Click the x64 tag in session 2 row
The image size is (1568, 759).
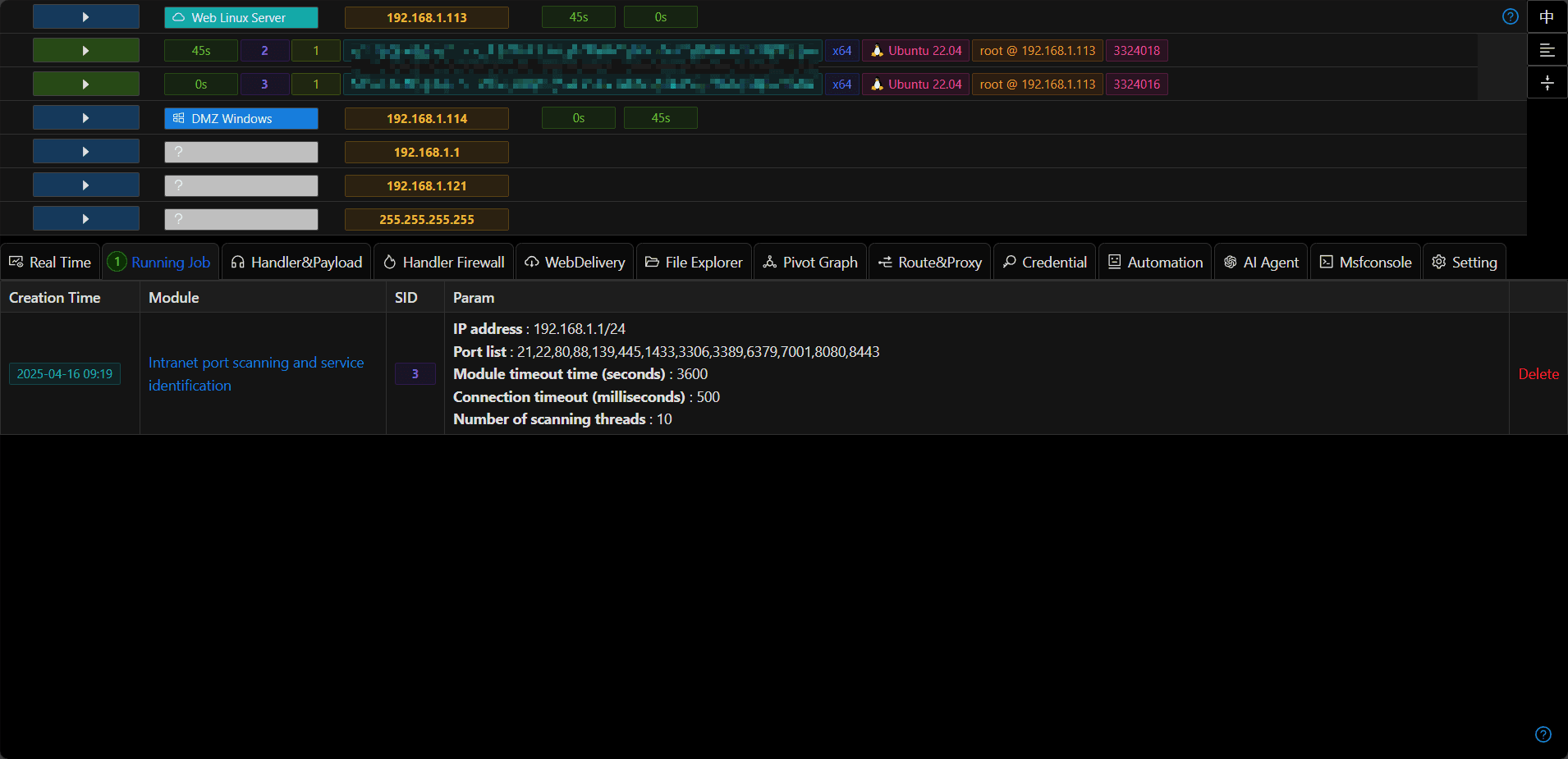click(842, 51)
